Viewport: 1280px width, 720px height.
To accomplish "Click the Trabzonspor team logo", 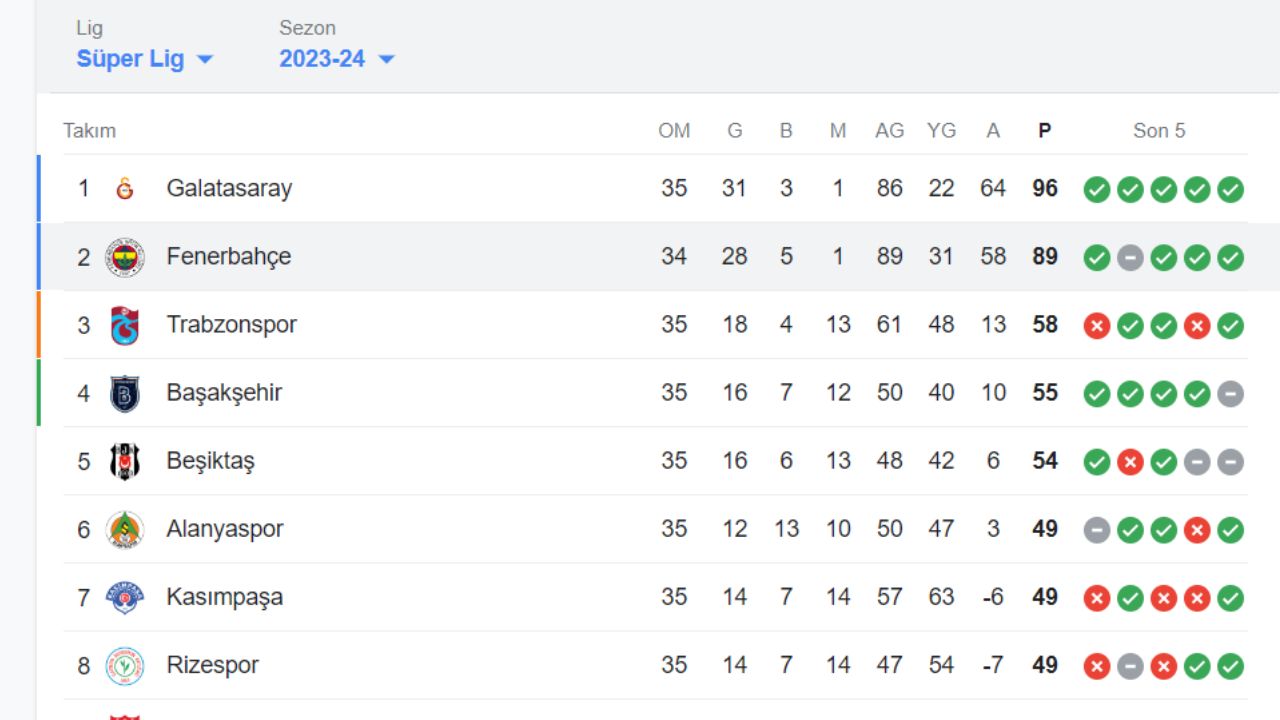I will pyautogui.click(x=125, y=325).
